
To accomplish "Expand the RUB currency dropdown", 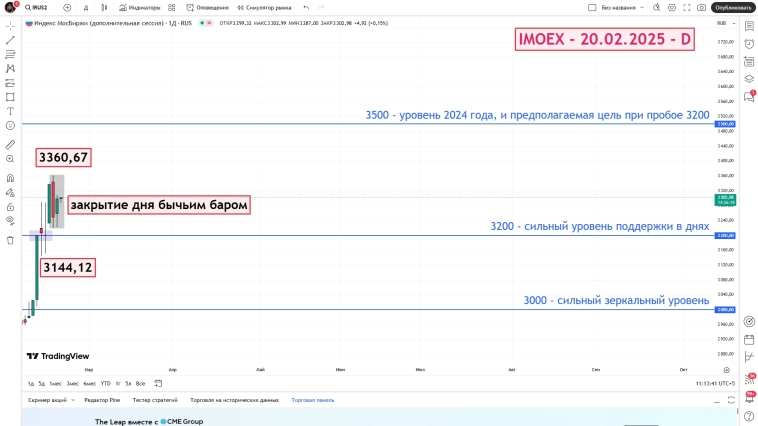I will click(726, 23).
